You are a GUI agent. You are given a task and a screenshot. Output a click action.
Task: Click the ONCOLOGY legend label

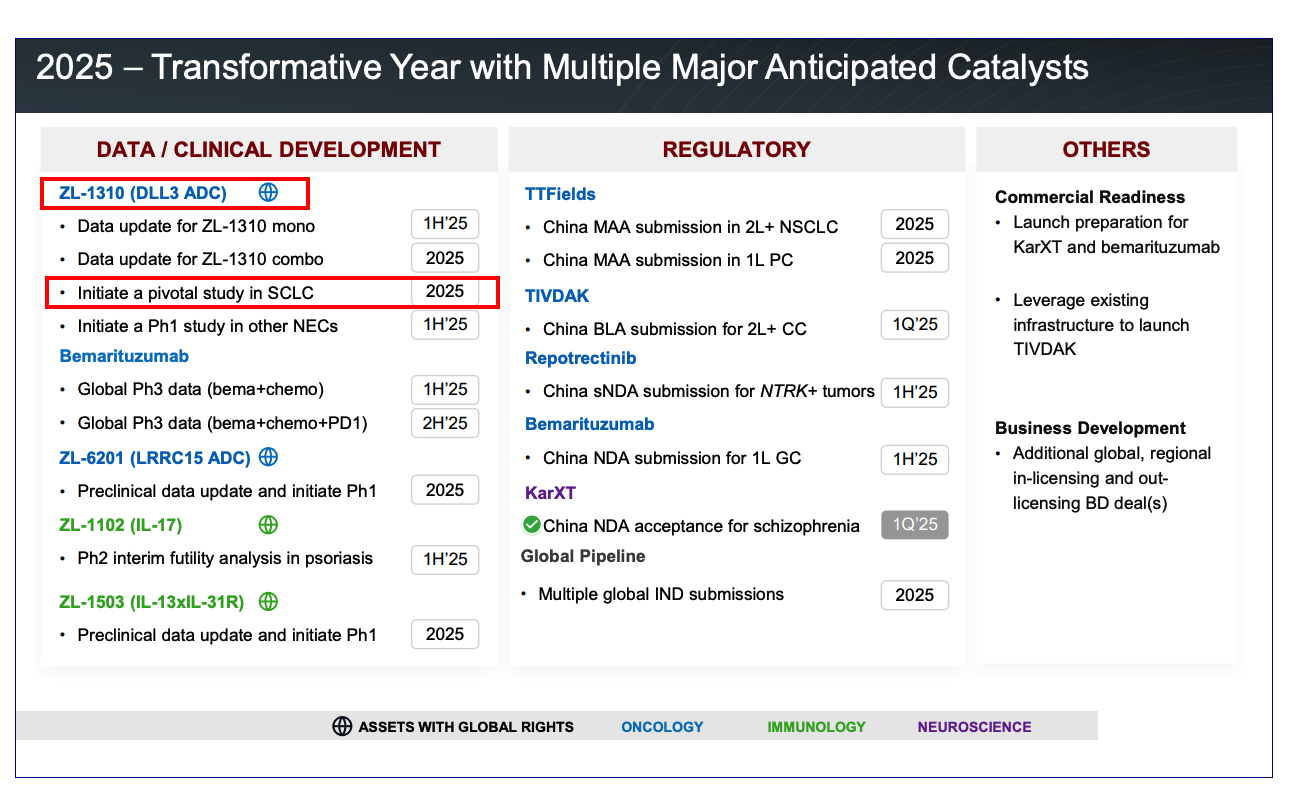tap(662, 727)
